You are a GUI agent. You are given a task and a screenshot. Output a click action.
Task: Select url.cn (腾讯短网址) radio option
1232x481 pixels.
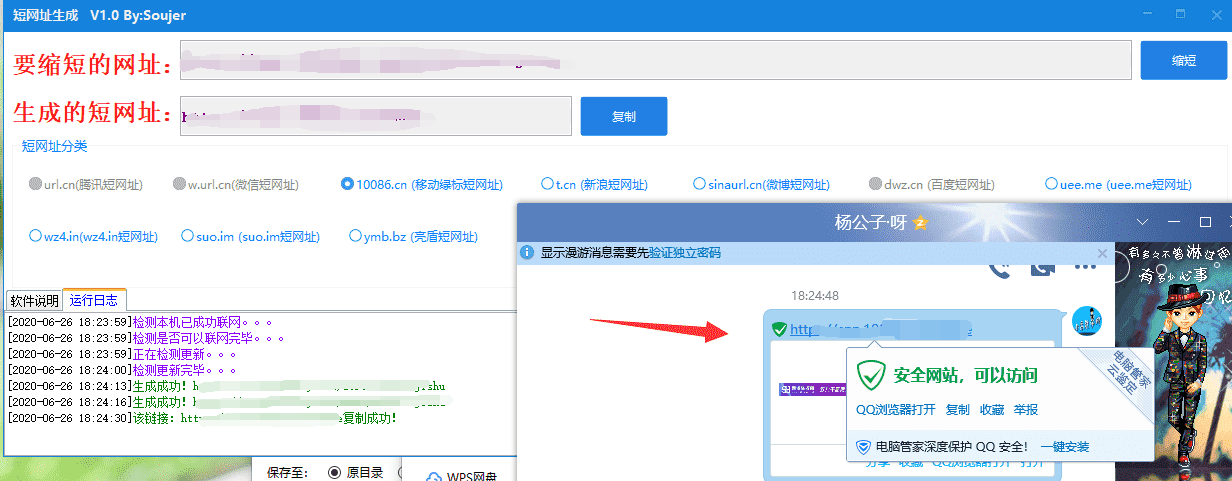pos(86,184)
